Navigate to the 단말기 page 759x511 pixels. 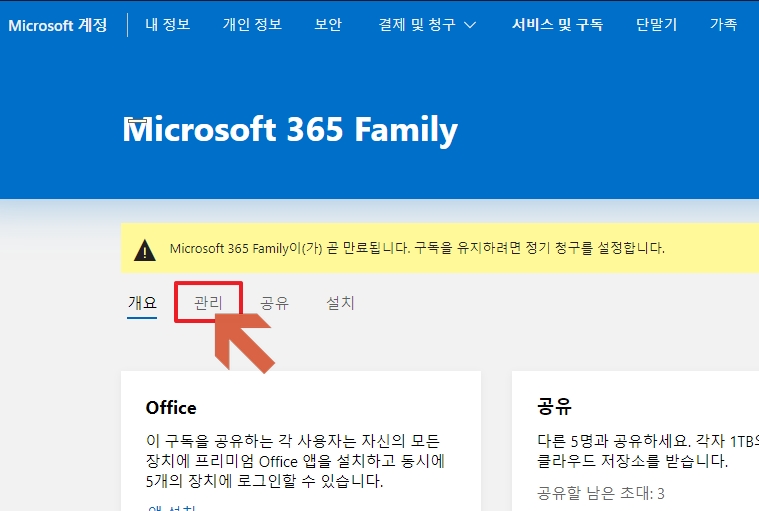pyautogui.click(x=656, y=24)
